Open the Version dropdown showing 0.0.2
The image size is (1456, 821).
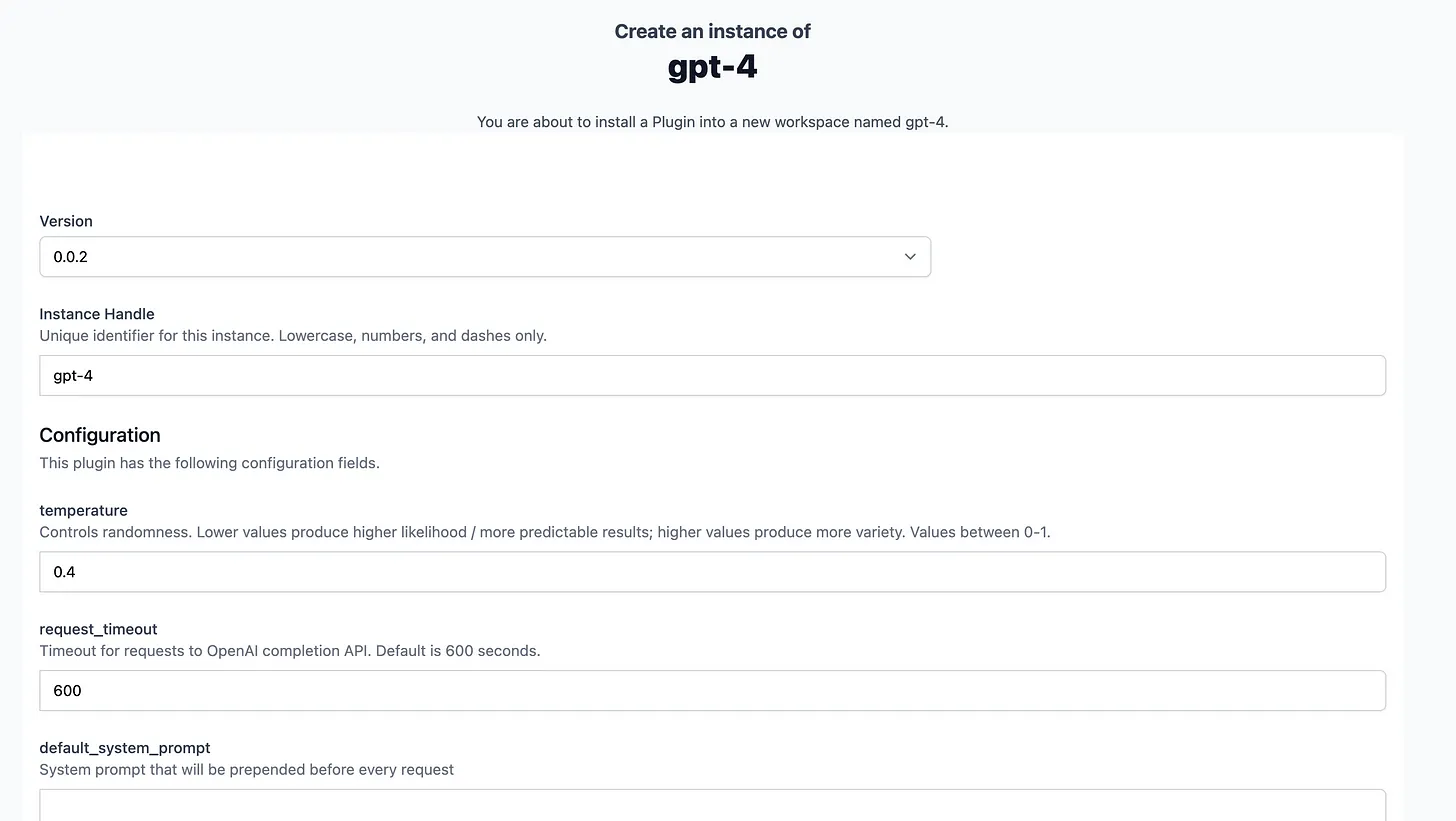[484, 257]
